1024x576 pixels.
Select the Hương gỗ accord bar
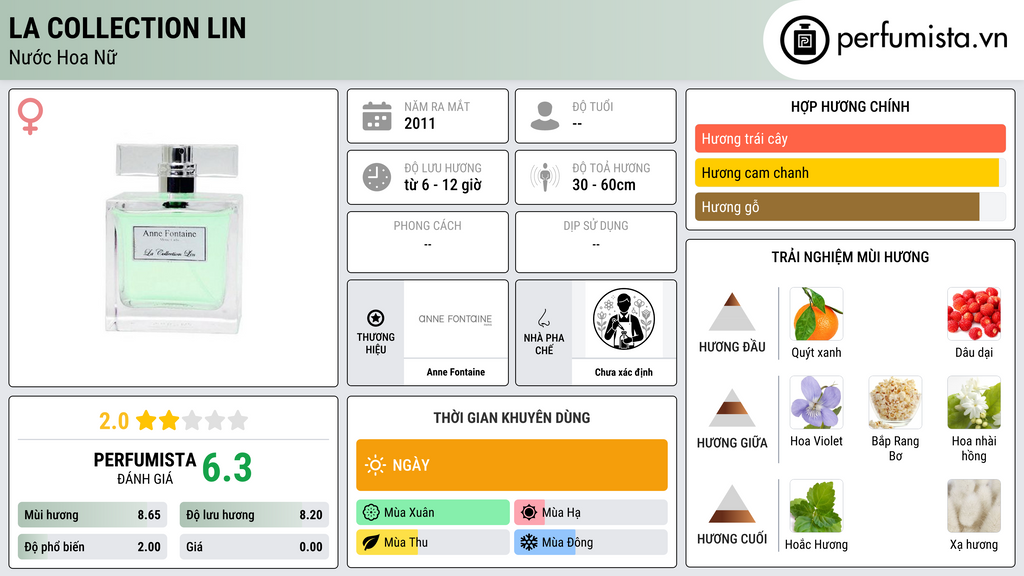pyautogui.click(x=850, y=206)
